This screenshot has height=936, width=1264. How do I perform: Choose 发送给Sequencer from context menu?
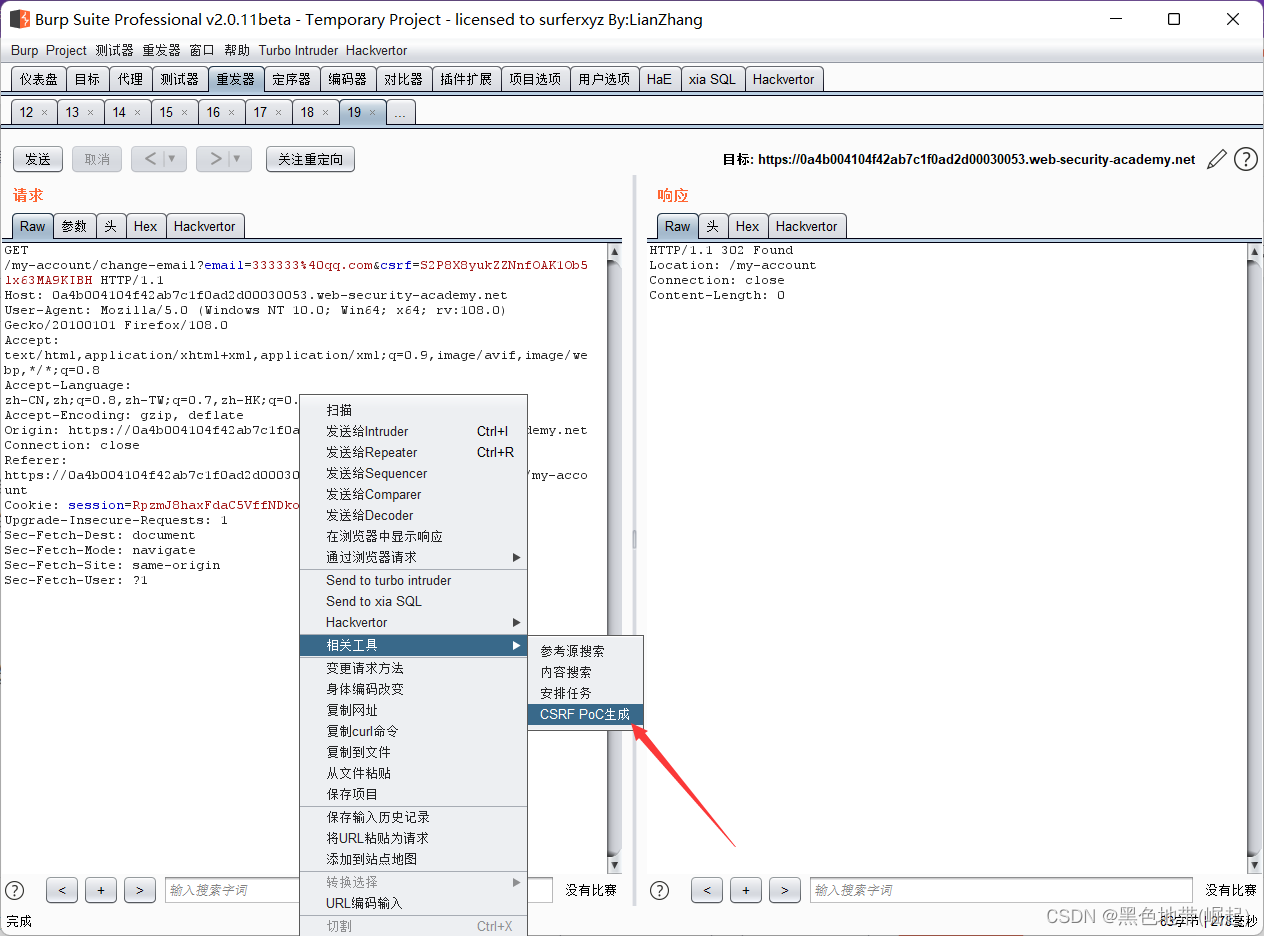(413, 473)
